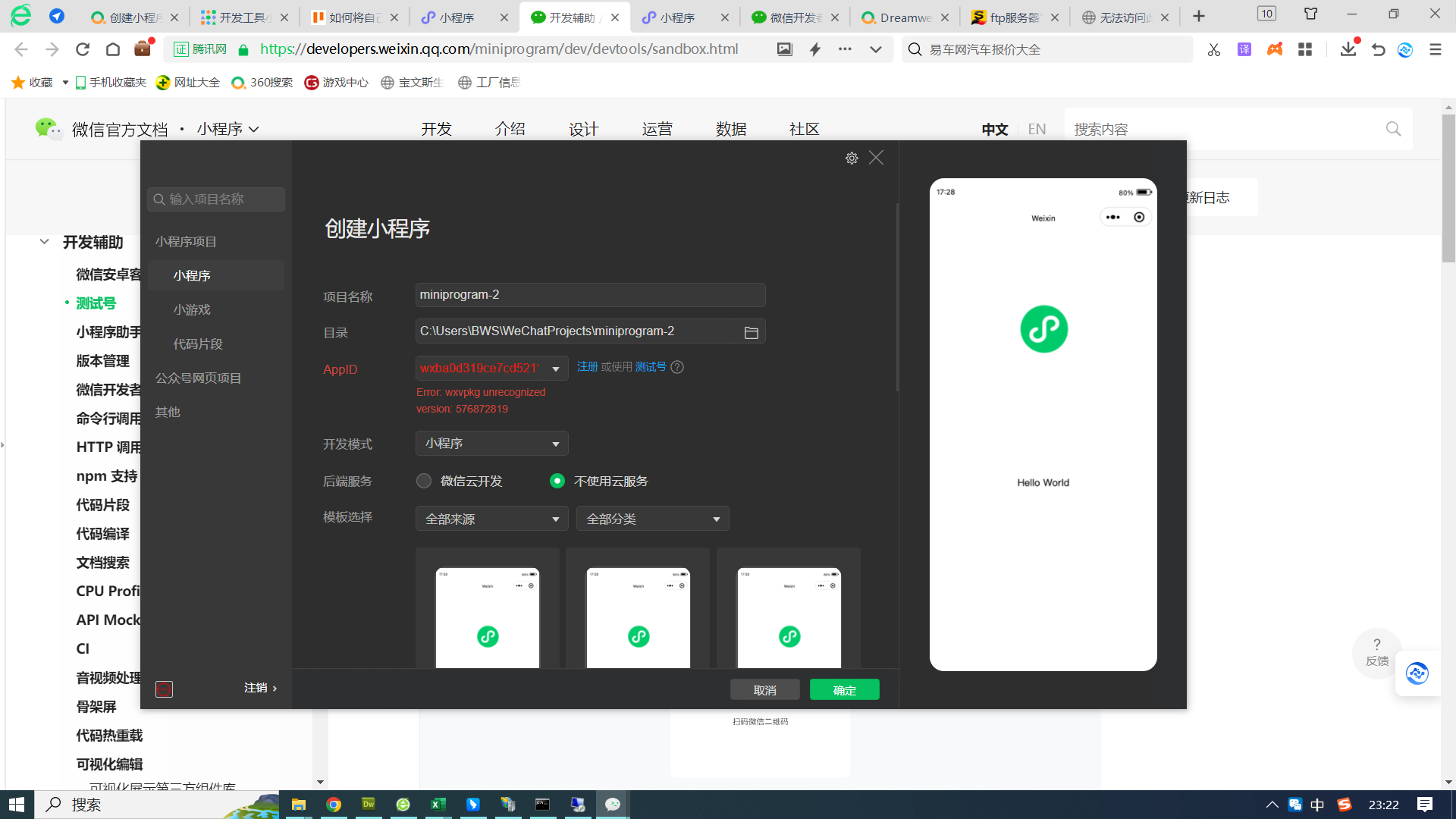Click the search magnifier in docs header
Viewport: 1456px width, 819px height.
click(x=1393, y=129)
